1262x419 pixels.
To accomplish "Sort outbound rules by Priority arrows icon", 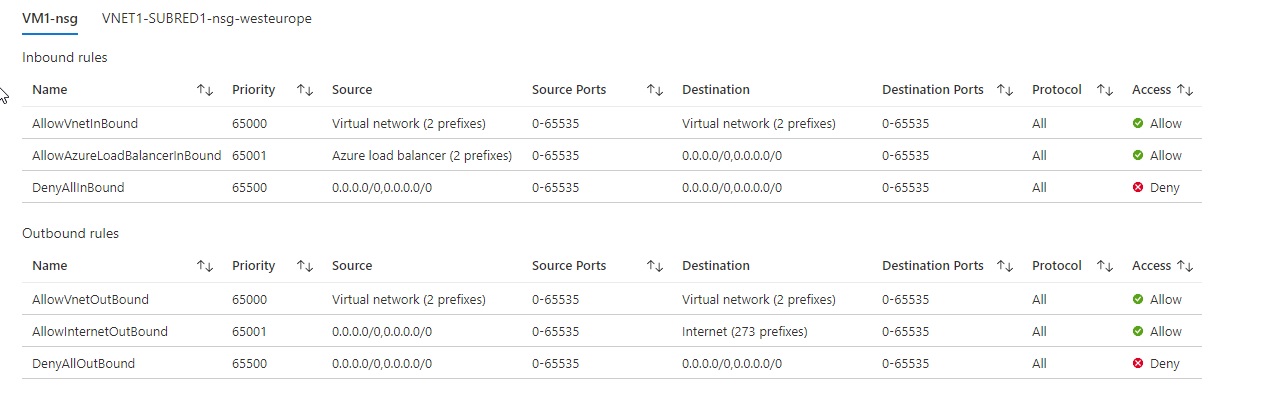I will (305, 266).
